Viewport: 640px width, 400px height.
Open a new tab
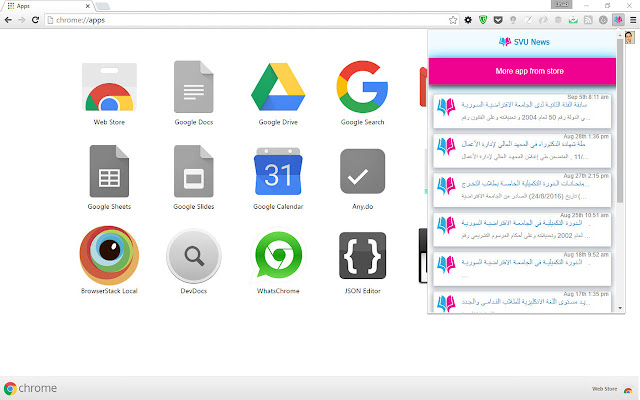point(103,6)
